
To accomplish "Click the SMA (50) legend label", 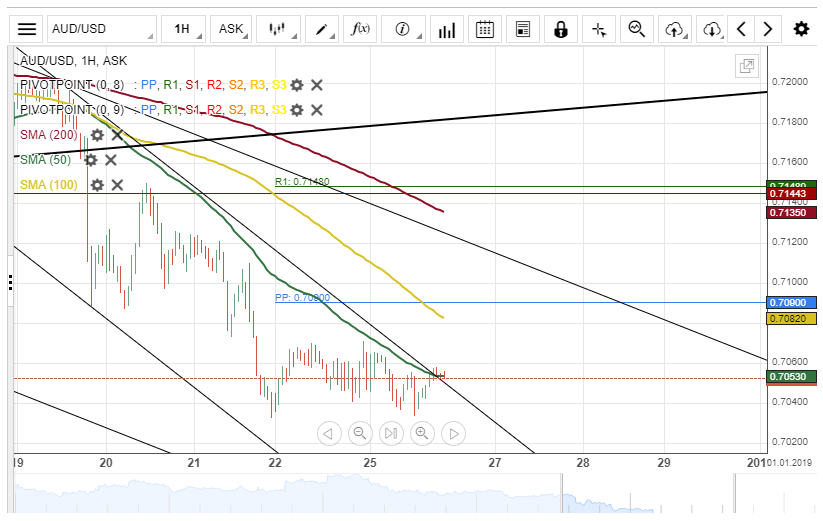I will [46, 160].
